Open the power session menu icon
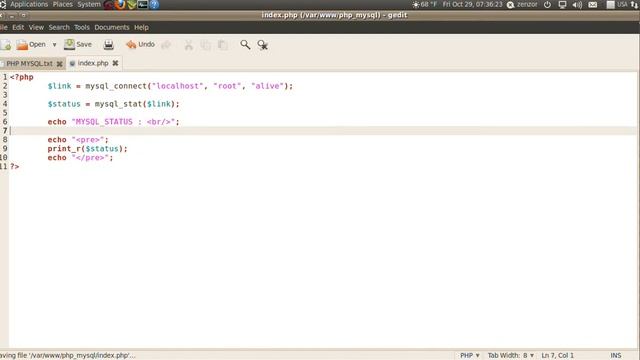This screenshot has width=640, height=360. pos(547,4)
